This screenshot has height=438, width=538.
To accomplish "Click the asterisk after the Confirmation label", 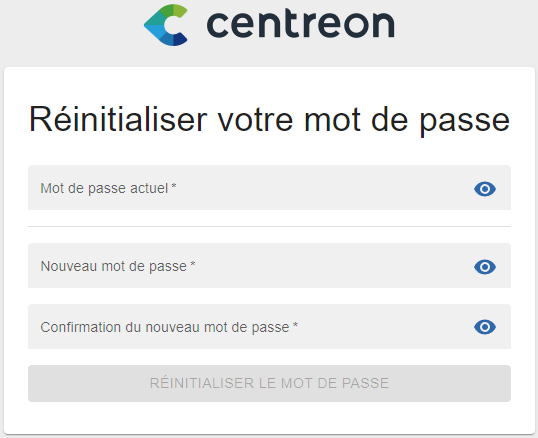I will [295, 324].
